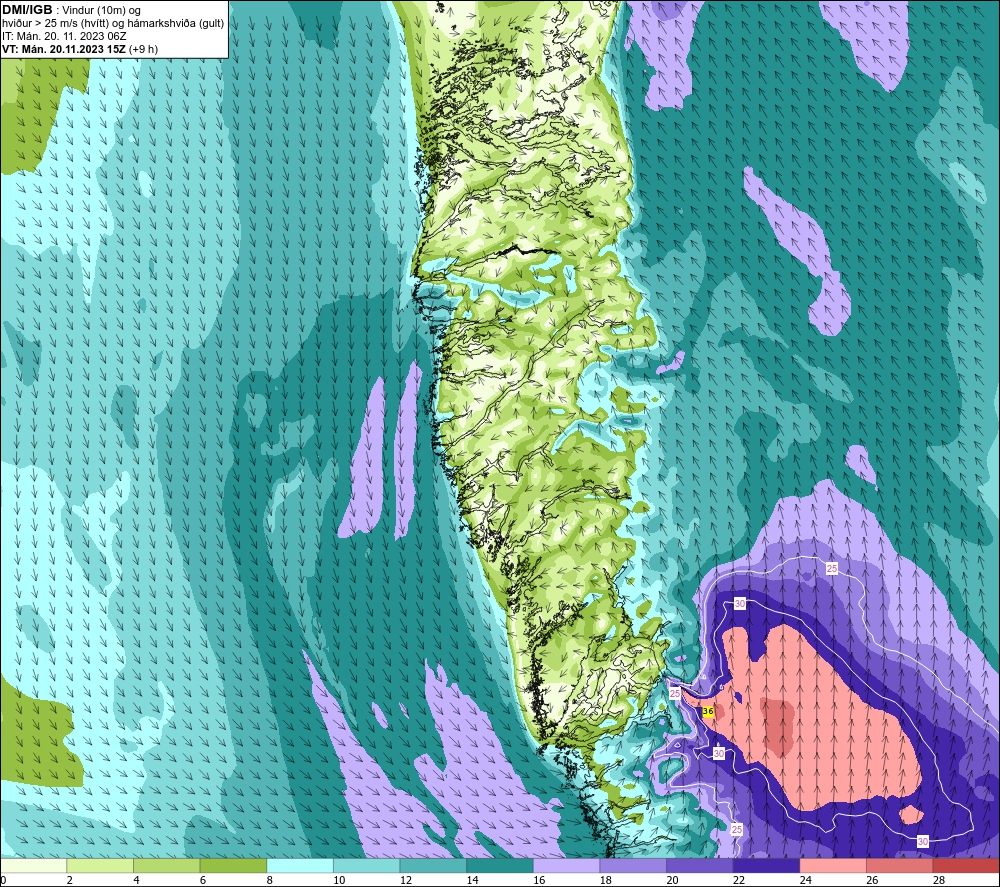This screenshot has height=887, width=1000.
Task: Click the 'hviður > 25 m/s (hvítt)' line
Action: pos(57,24)
